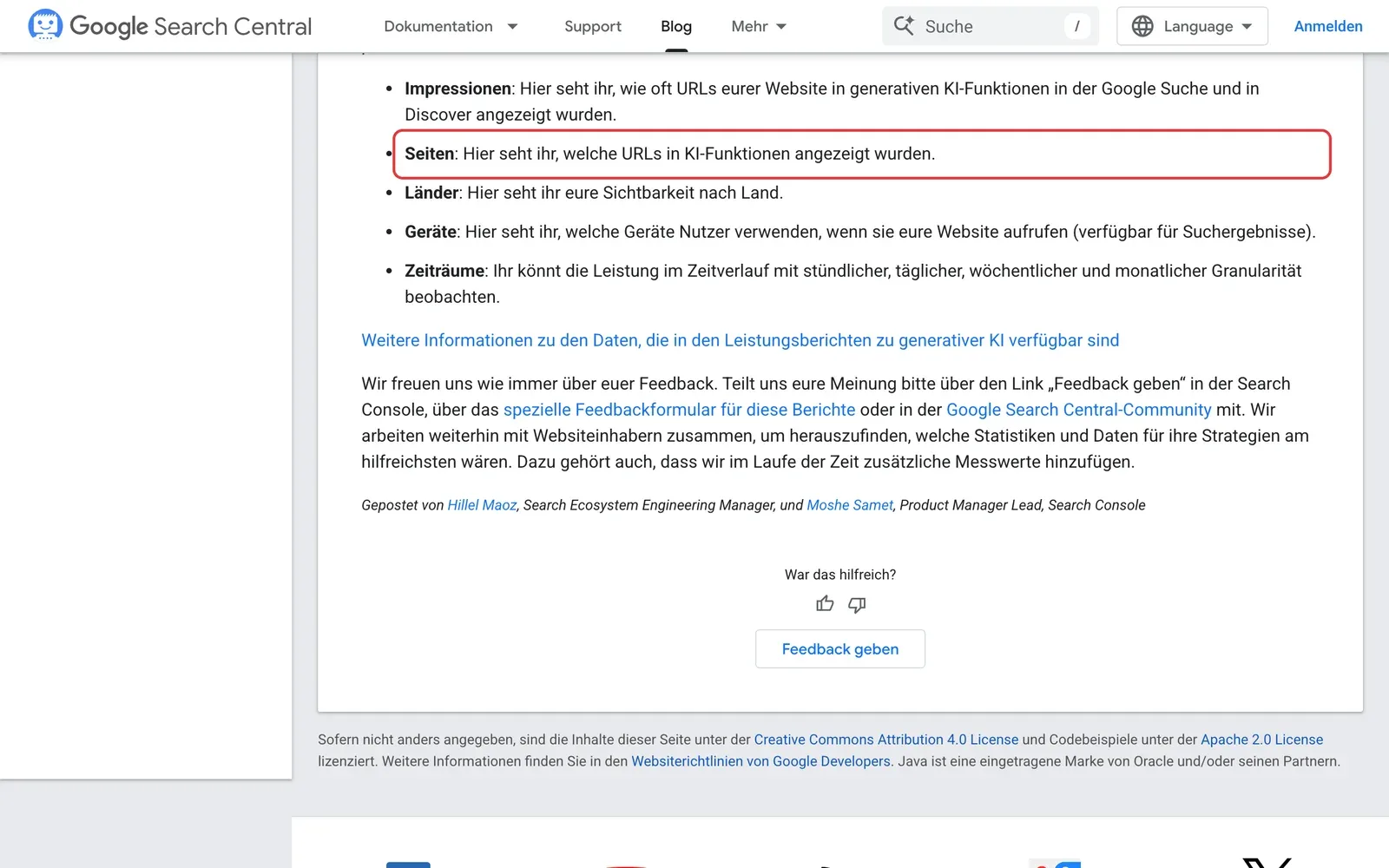Viewport: 1389px width, 868px height.
Task: Click the Anmelden sign-in link
Action: click(x=1328, y=26)
